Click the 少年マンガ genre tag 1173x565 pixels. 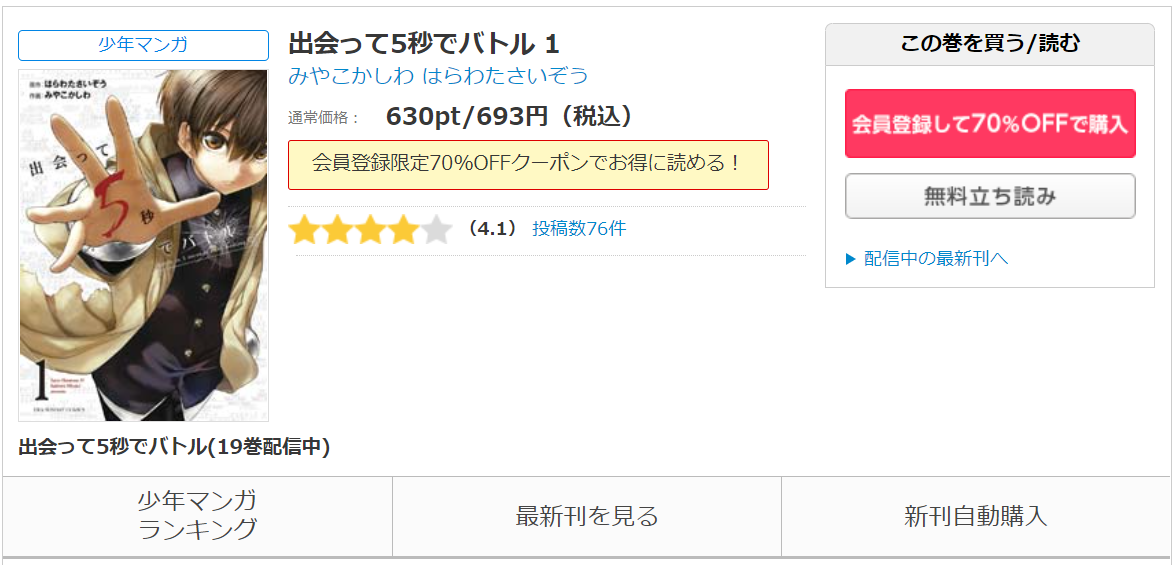pos(143,45)
